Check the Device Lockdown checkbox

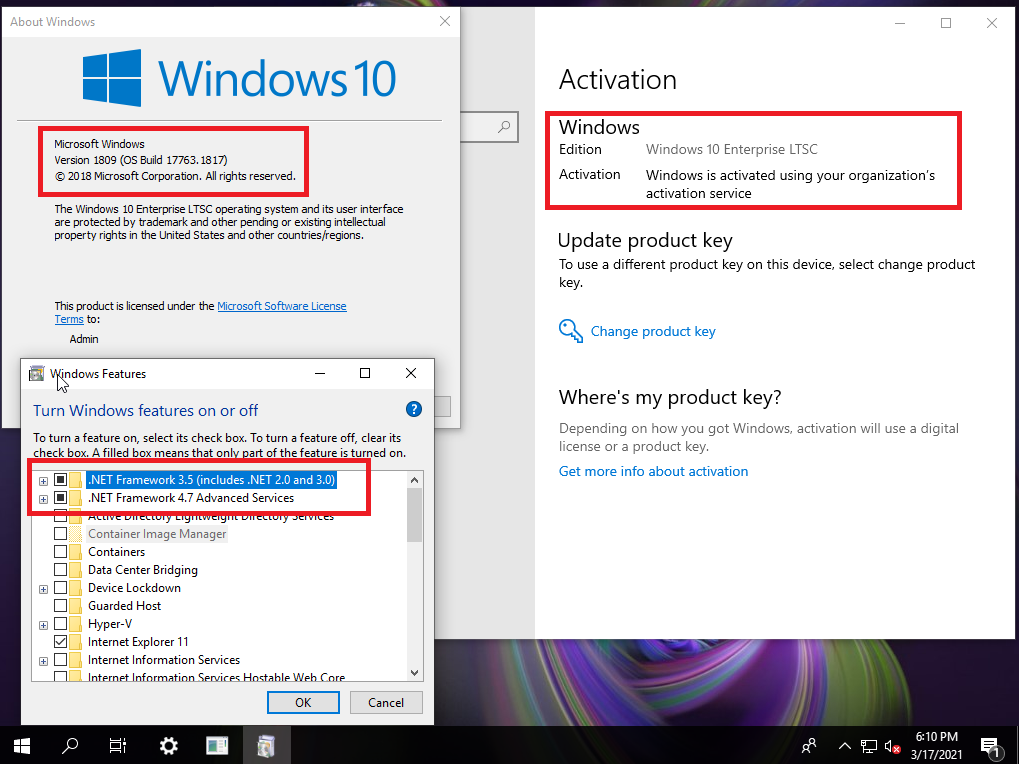(x=60, y=587)
